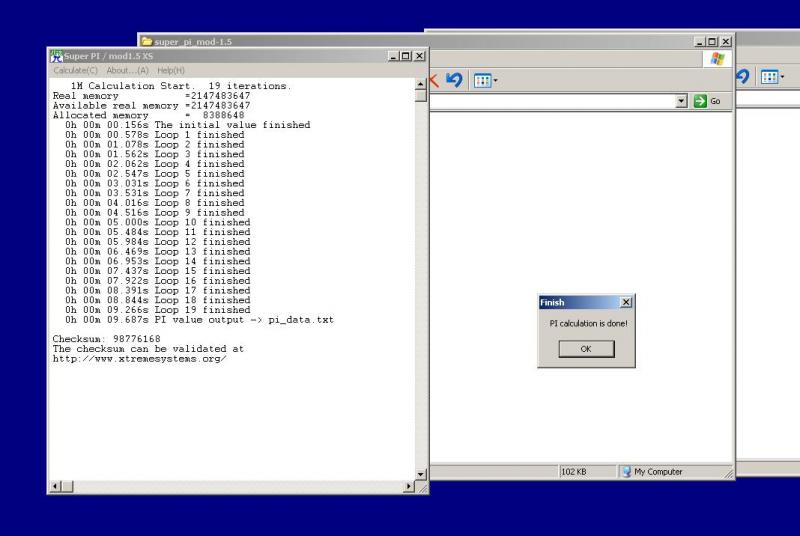
Task: Click OK in the Finish dialog
Action: coord(586,349)
